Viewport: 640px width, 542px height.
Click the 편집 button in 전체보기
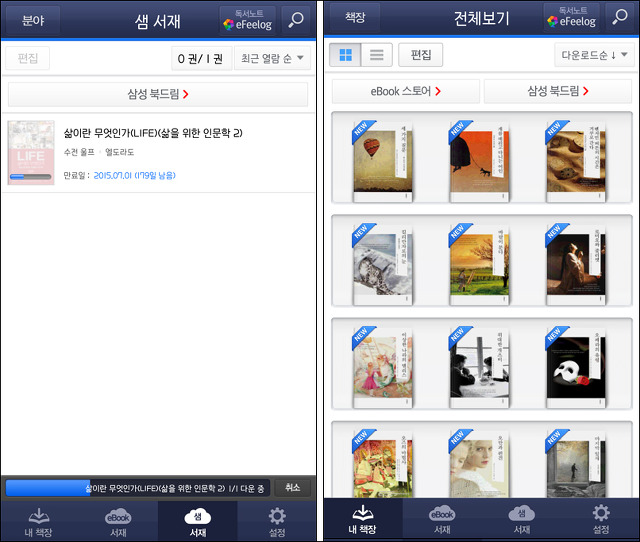(421, 55)
